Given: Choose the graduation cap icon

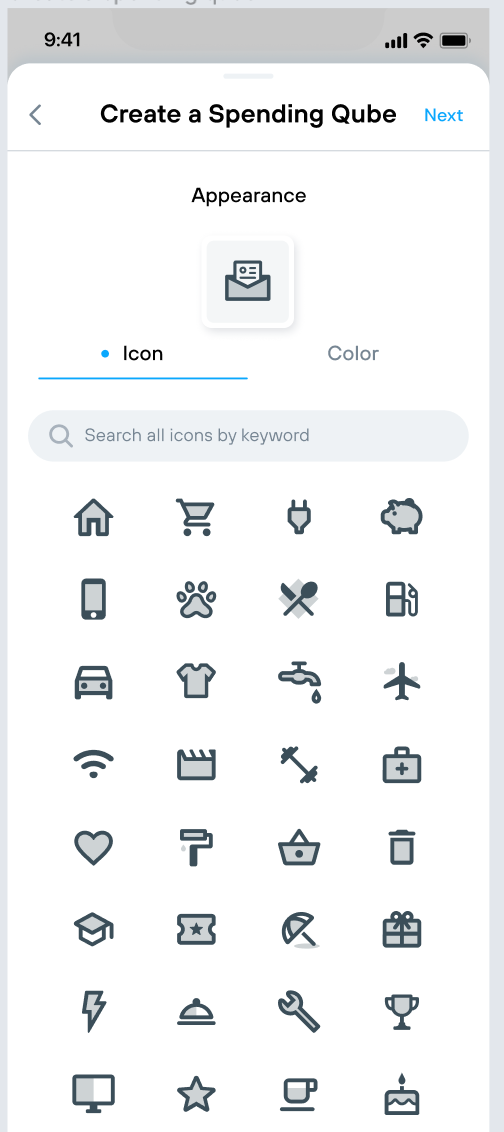Looking at the screenshot, I should 94,930.
